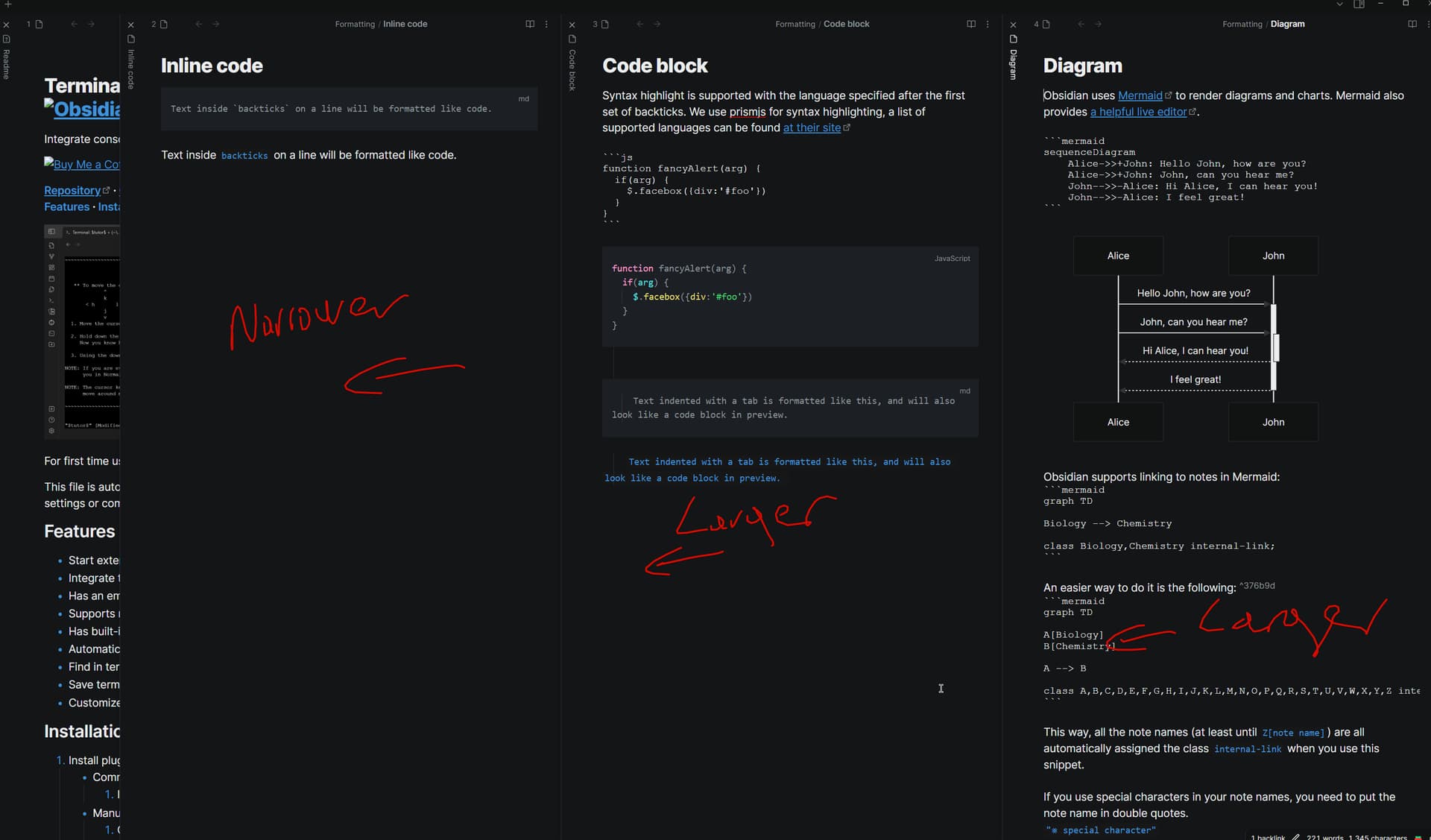Click Formatting breadcrumb in Inline code pane
Image resolution: width=1431 pixels, height=840 pixels.
[355, 24]
